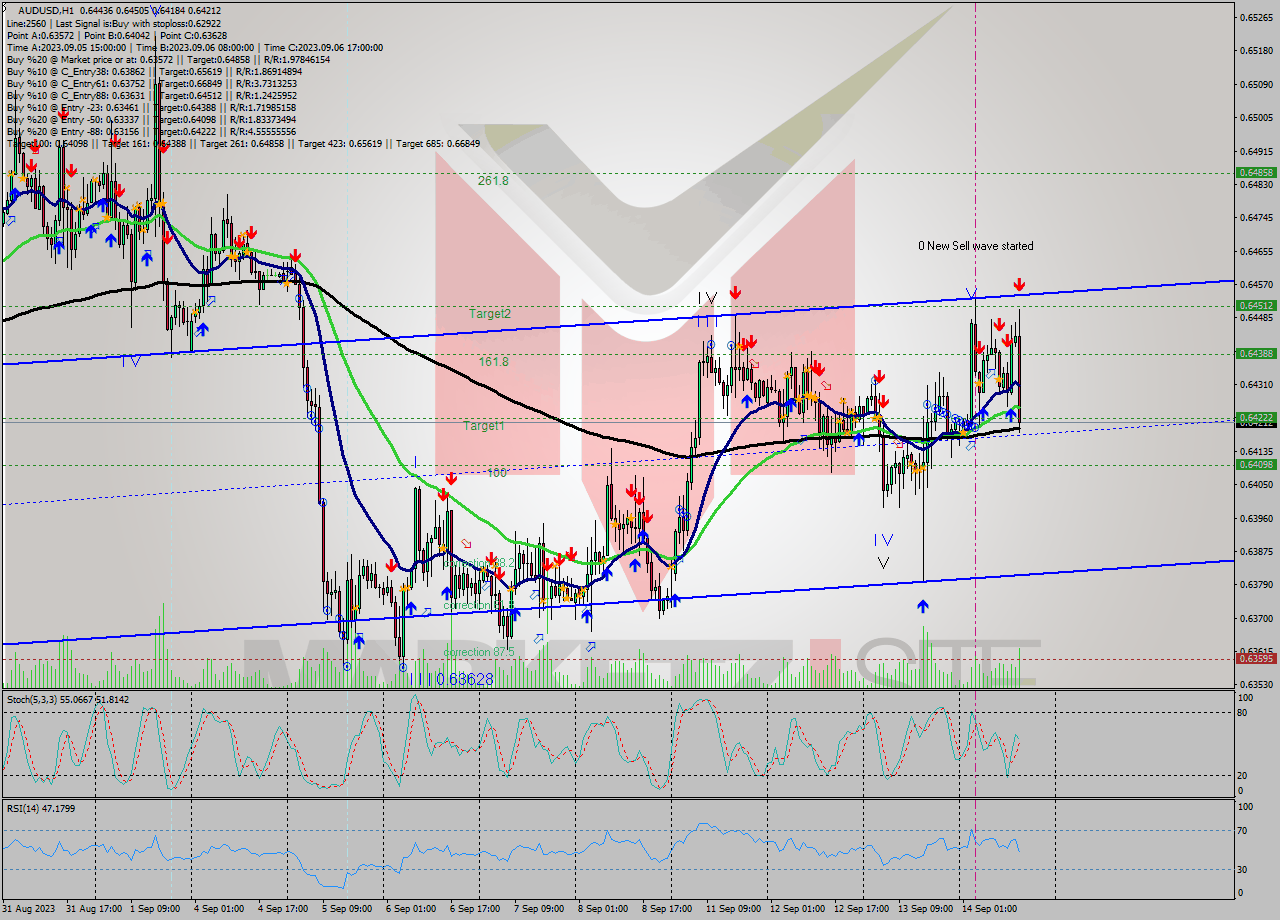Click the green 0.64858 price tag
The width and height of the screenshot is (1280, 920).
(1255, 172)
